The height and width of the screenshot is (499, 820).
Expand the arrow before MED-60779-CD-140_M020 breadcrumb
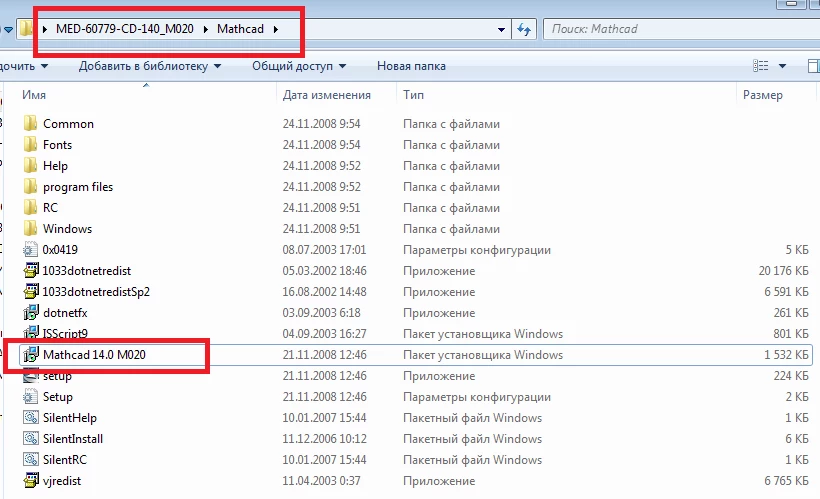click(x=44, y=29)
